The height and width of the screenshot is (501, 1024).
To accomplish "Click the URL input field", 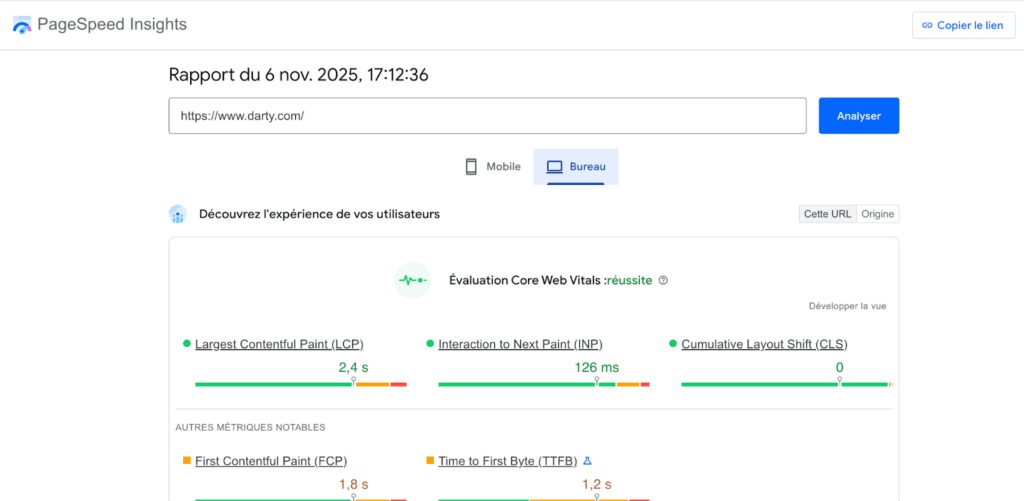I will (487, 116).
